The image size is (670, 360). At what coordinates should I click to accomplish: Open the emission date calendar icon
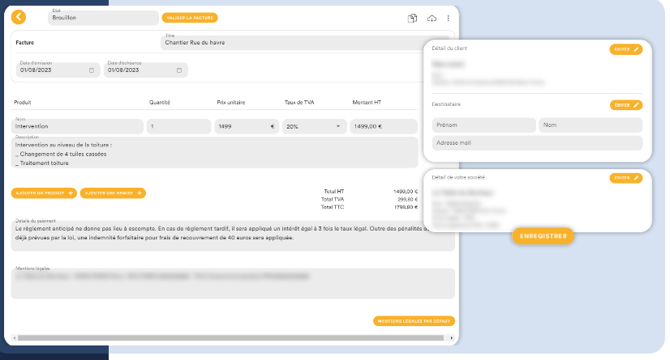point(91,70)
